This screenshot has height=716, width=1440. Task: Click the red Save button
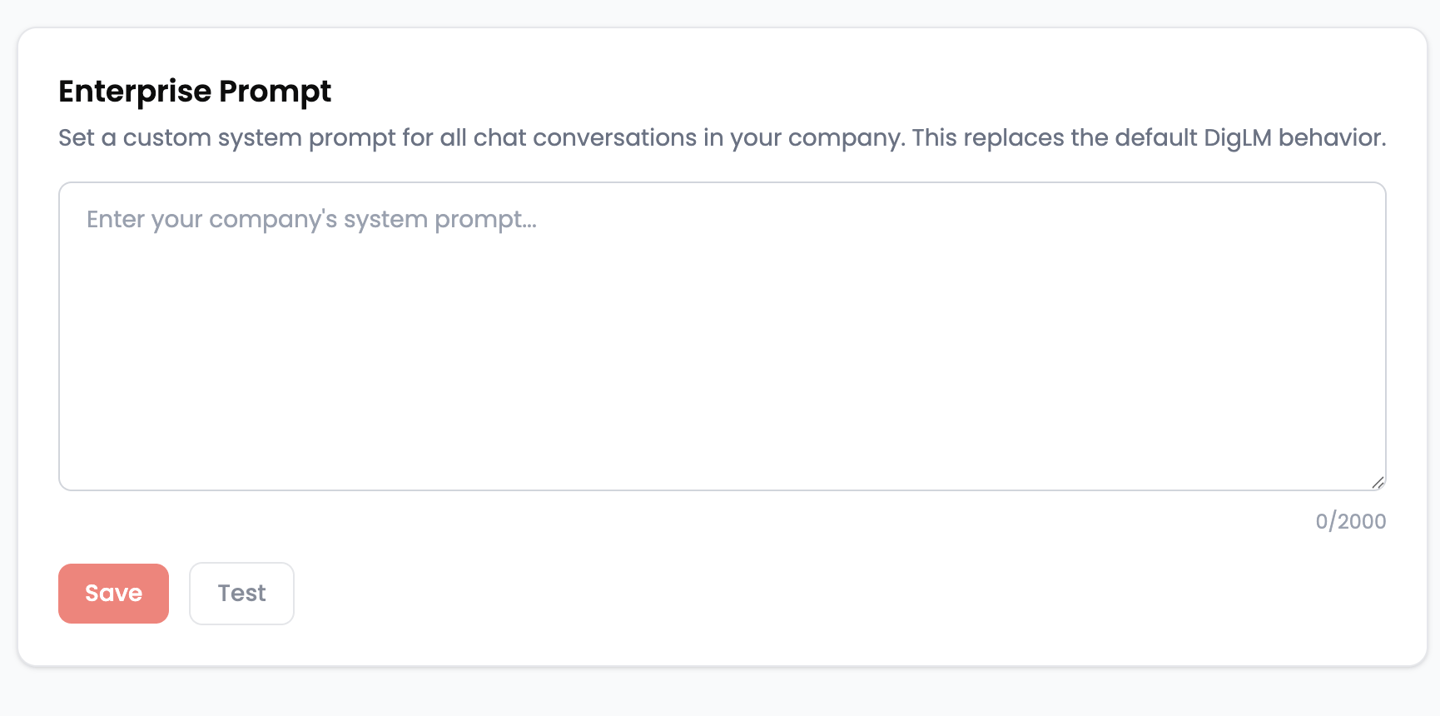(113, 593)
